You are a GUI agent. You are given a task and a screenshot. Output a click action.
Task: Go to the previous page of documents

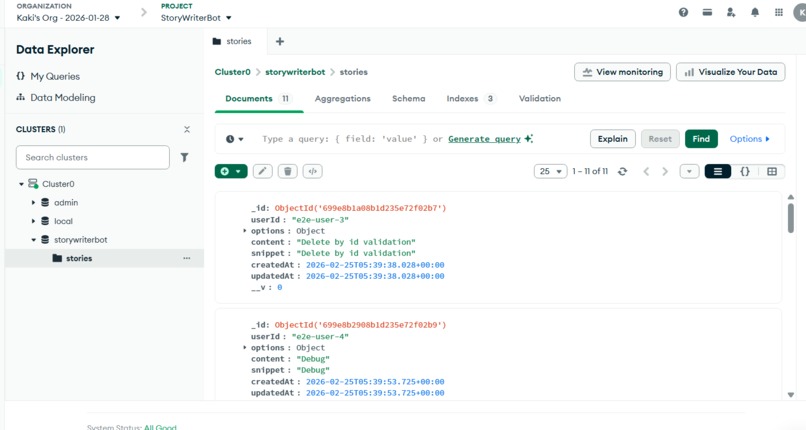[646, 172]
